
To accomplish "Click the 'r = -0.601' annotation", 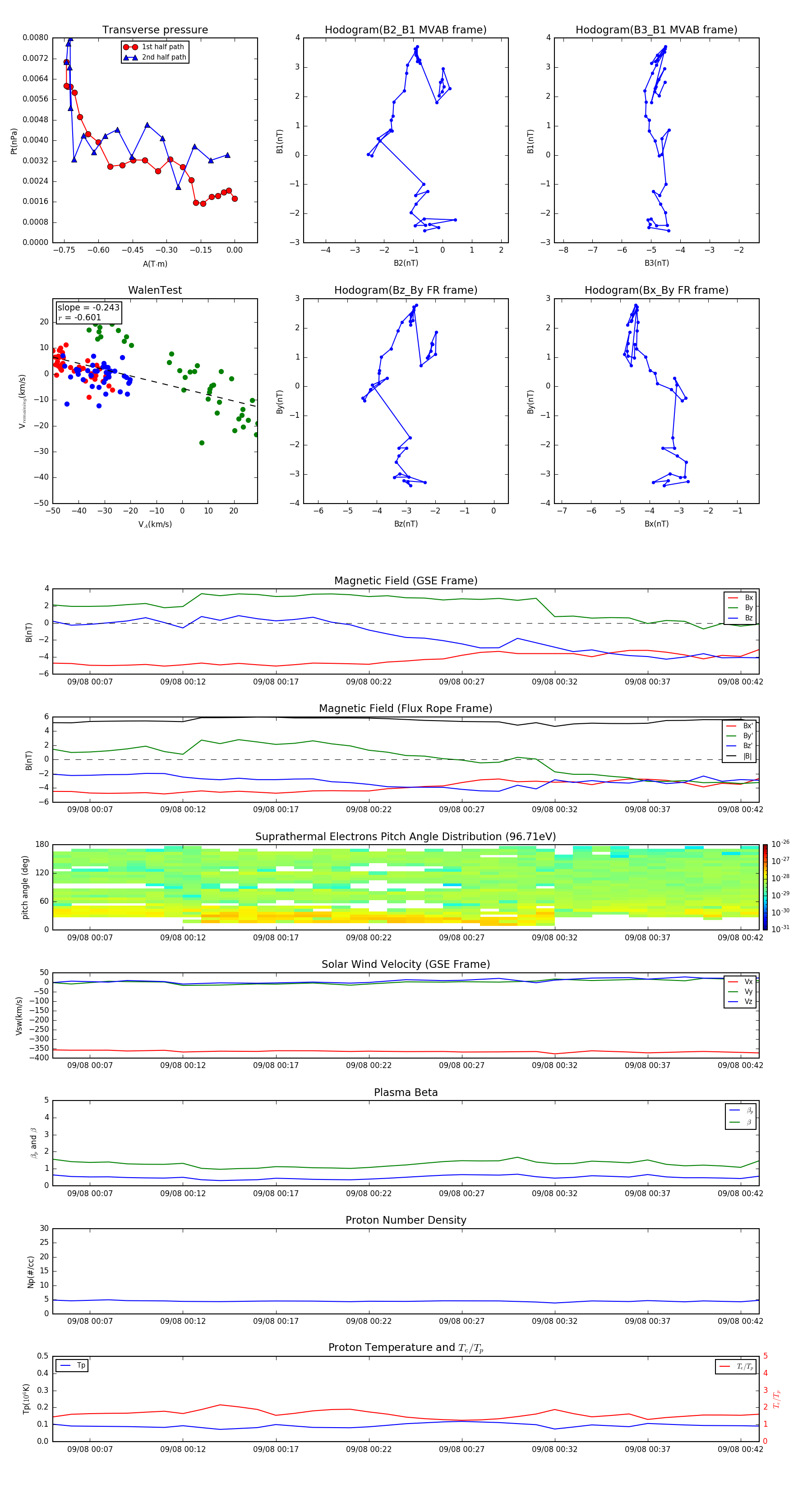I will [x=80, y=317].
